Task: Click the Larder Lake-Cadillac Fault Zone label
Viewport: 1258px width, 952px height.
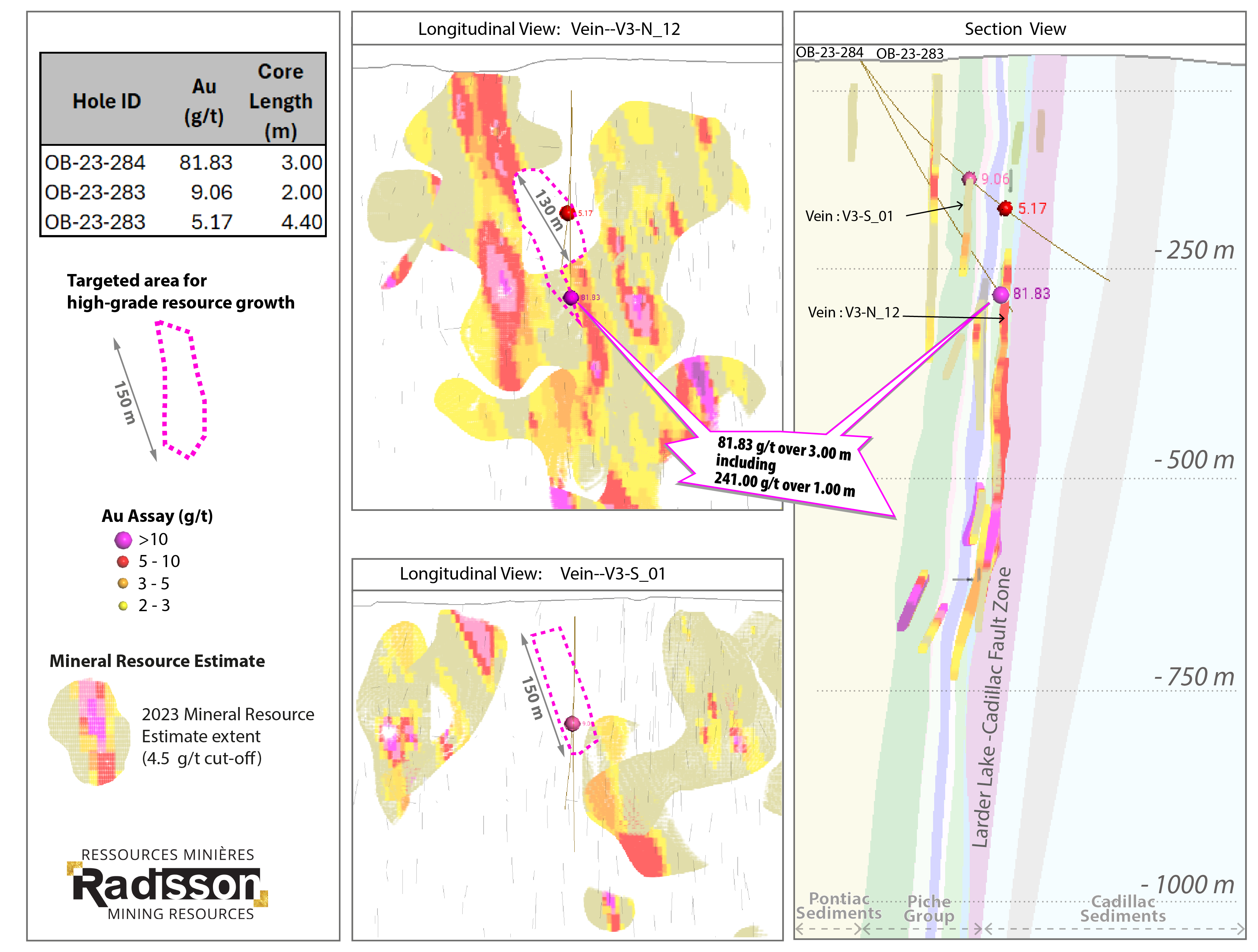Action: (x=991, y=708)
